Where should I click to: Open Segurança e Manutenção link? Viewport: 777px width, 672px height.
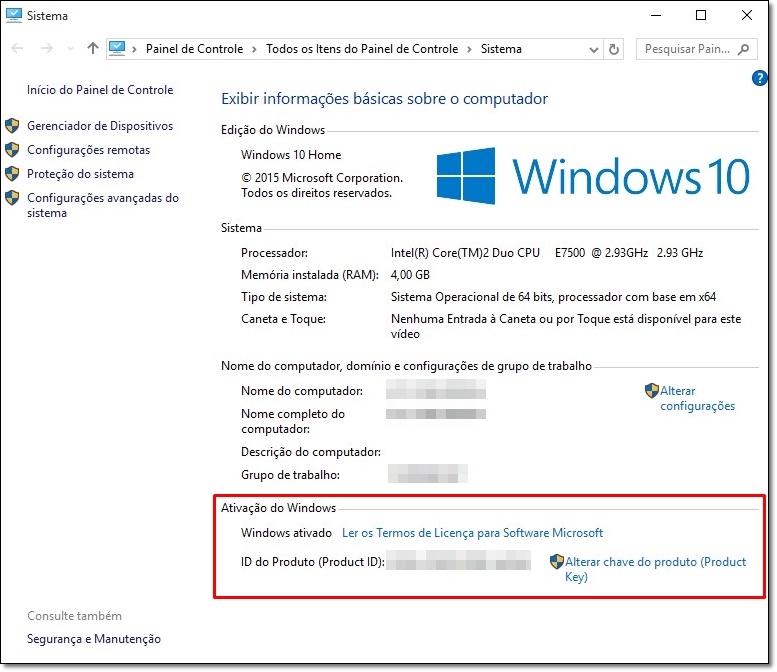tap(94, 639)
